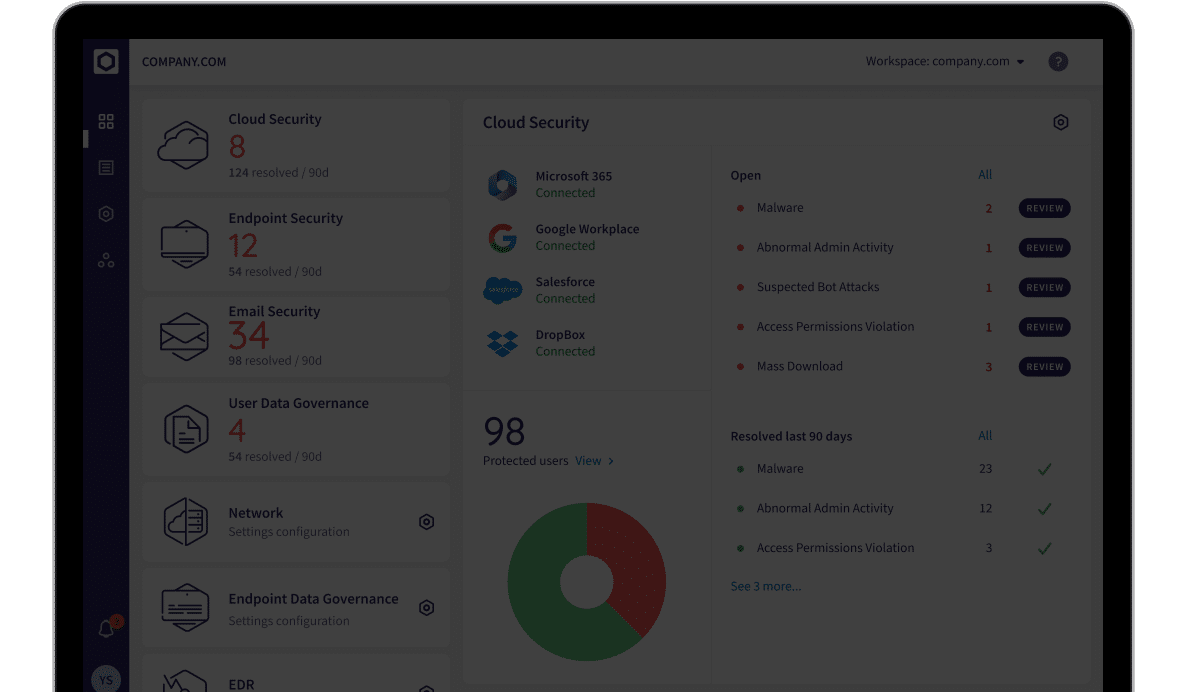Click View protected users link
This screenshot has height=692, width=1185.
[x=594, y=461]
